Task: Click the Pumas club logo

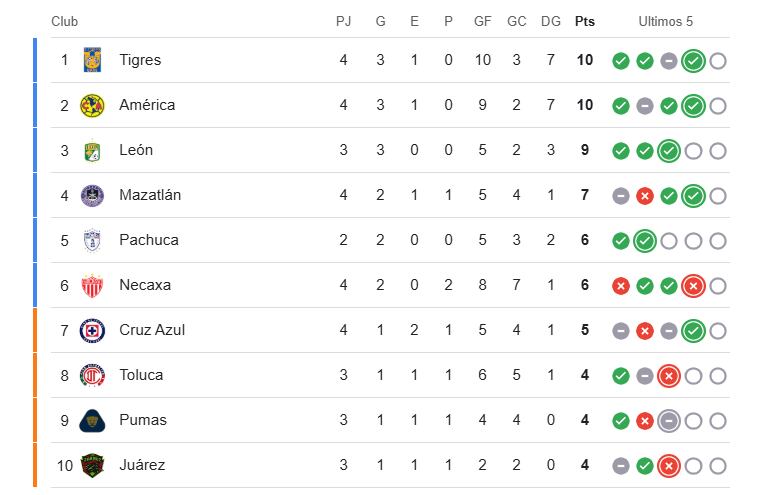Action: coord(92,420)
